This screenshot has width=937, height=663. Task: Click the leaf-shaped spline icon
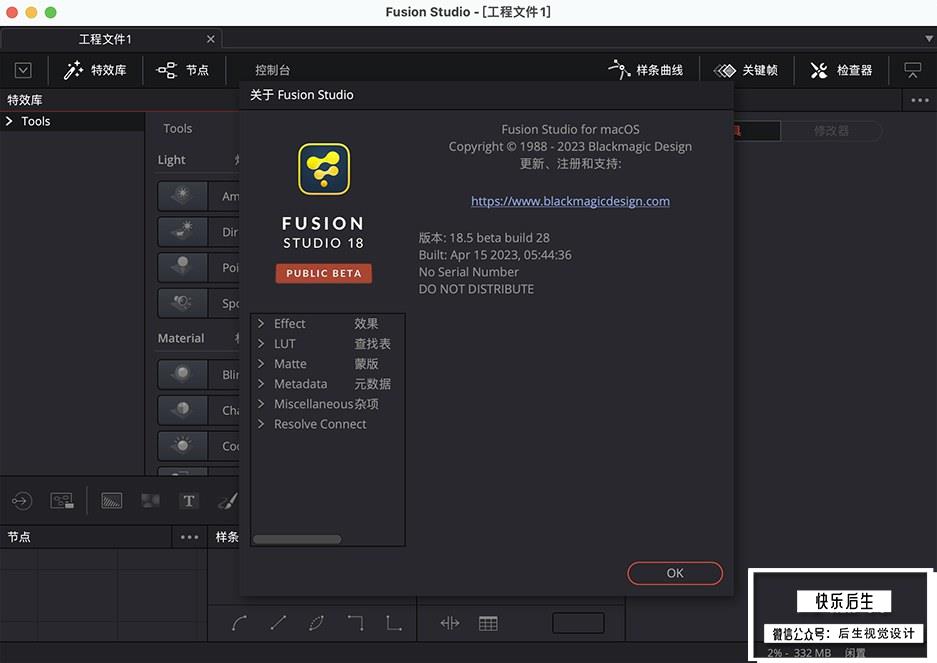[x=316, y=624]
